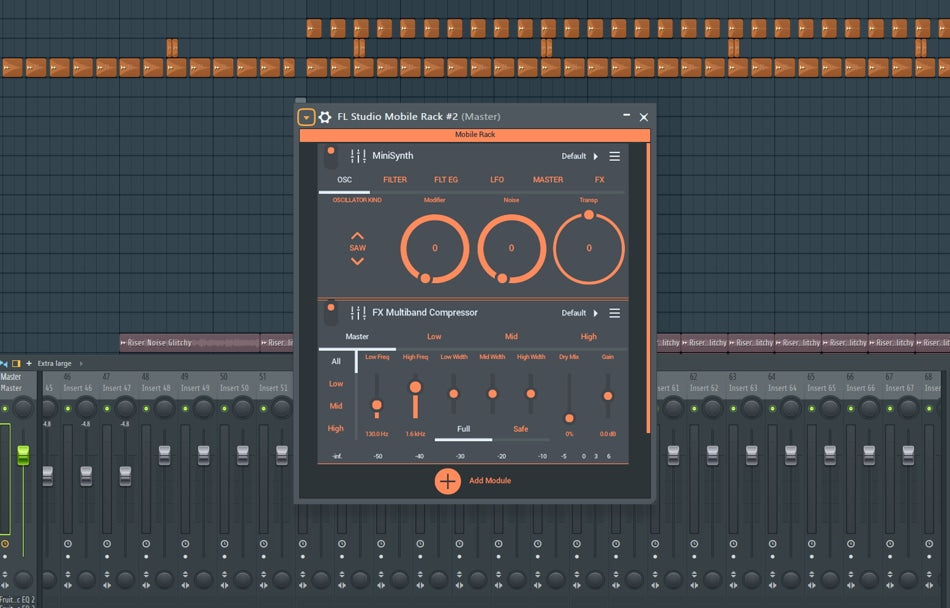Click the round Add Module plus button
Image resolution: width=950 pixels, height=608 pixels.
448,481
